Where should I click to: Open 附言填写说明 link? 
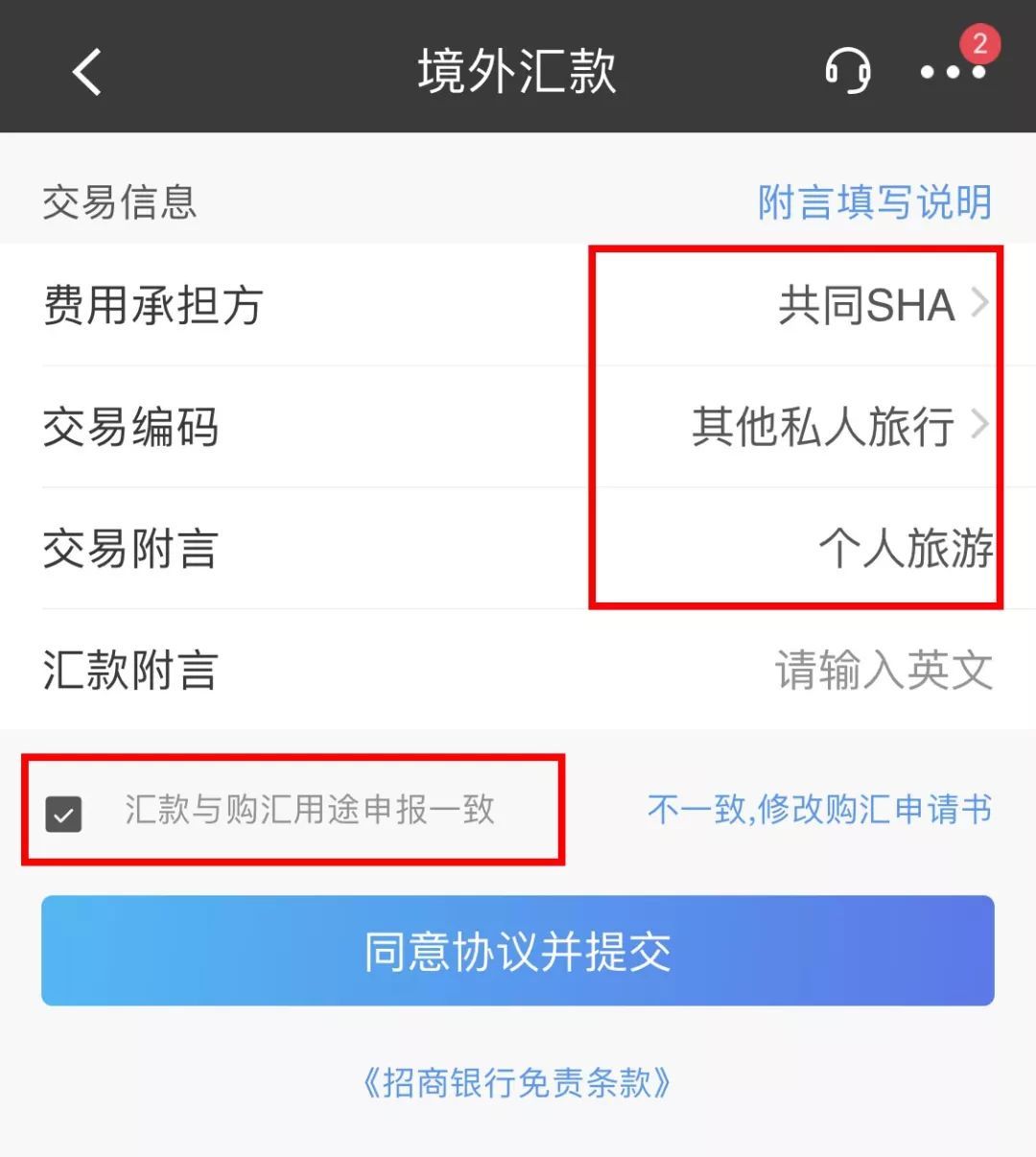pyautogui.click(x=875, y=202)
